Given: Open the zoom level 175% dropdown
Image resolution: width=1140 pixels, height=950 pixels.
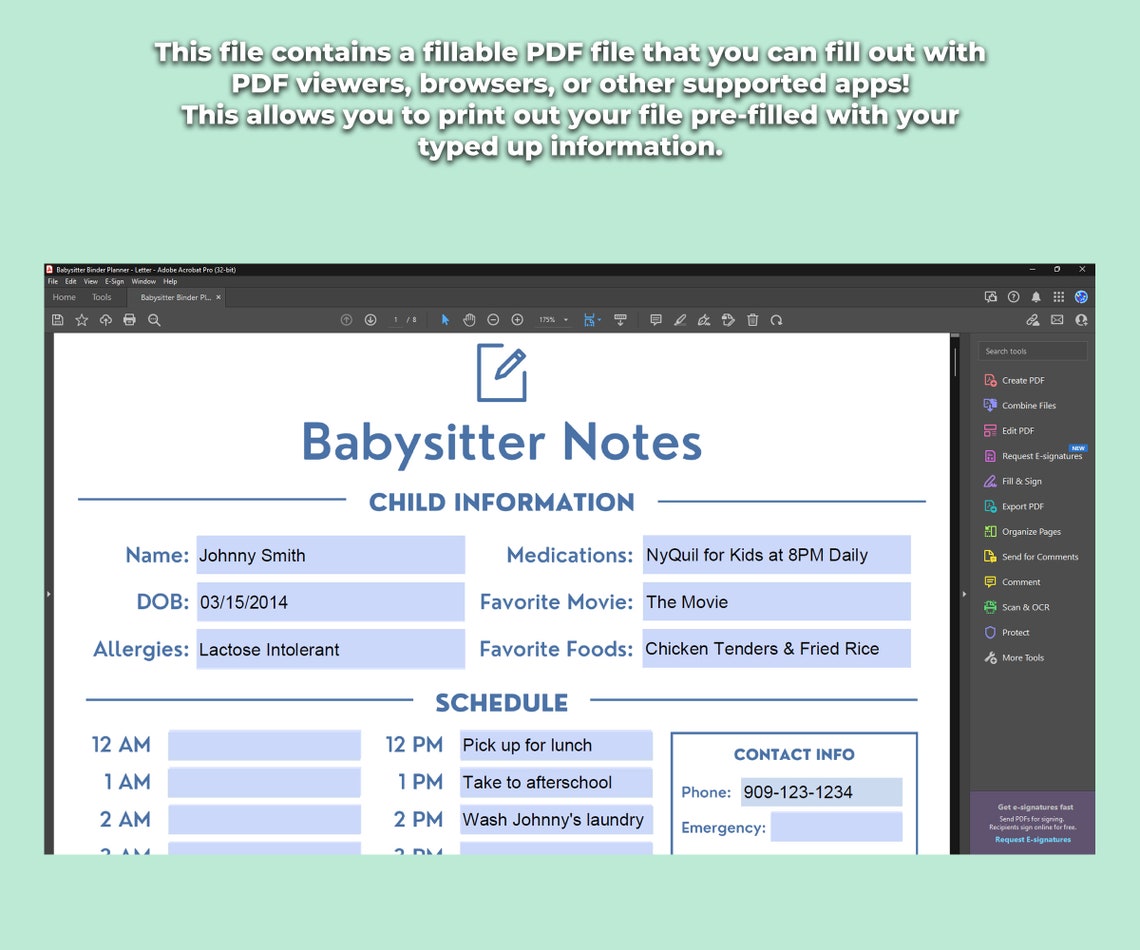Looking at the screenshot, I should (x=553, y=319).
